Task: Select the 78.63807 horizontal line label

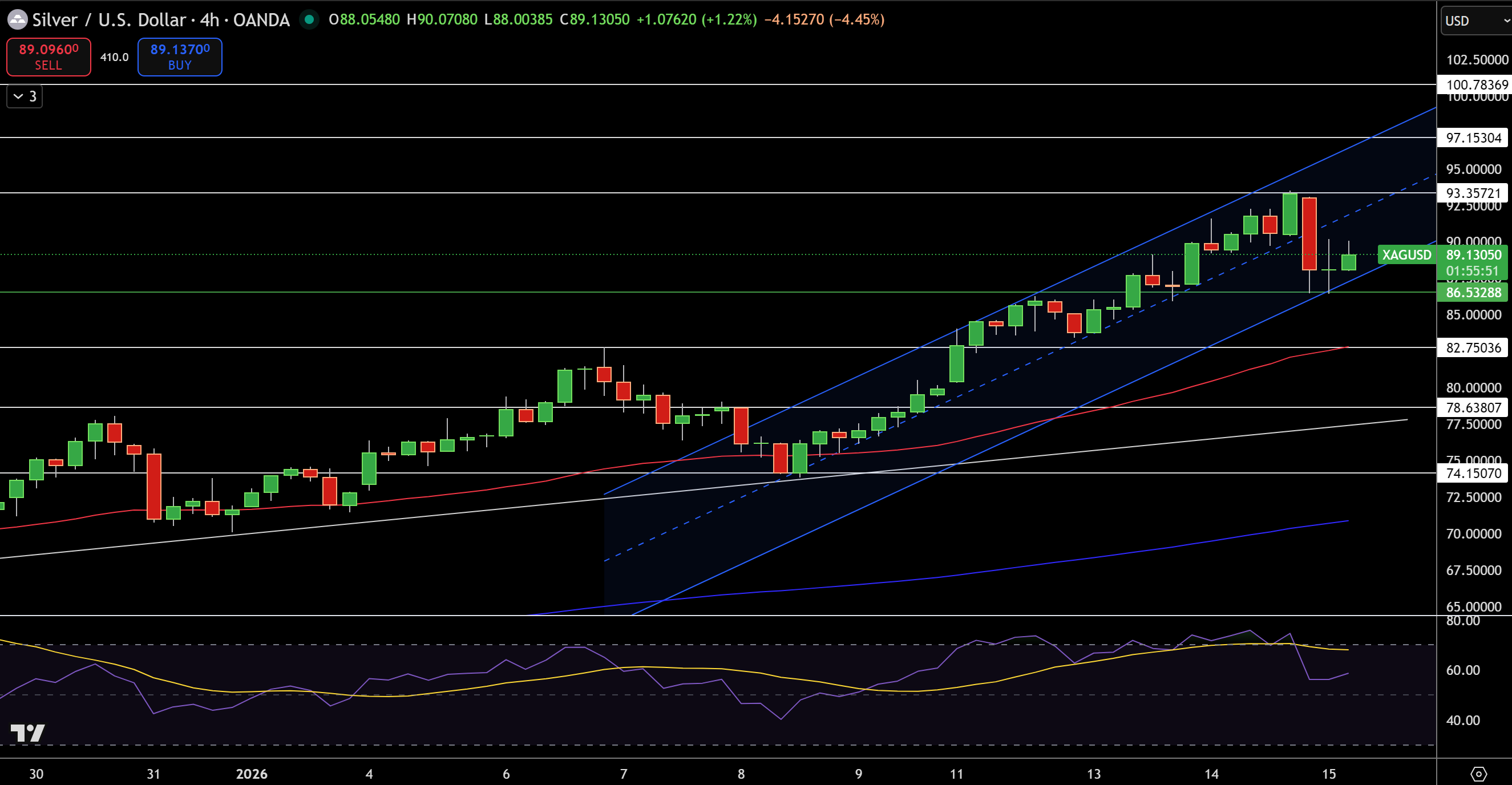Action: coord(1473,407)
